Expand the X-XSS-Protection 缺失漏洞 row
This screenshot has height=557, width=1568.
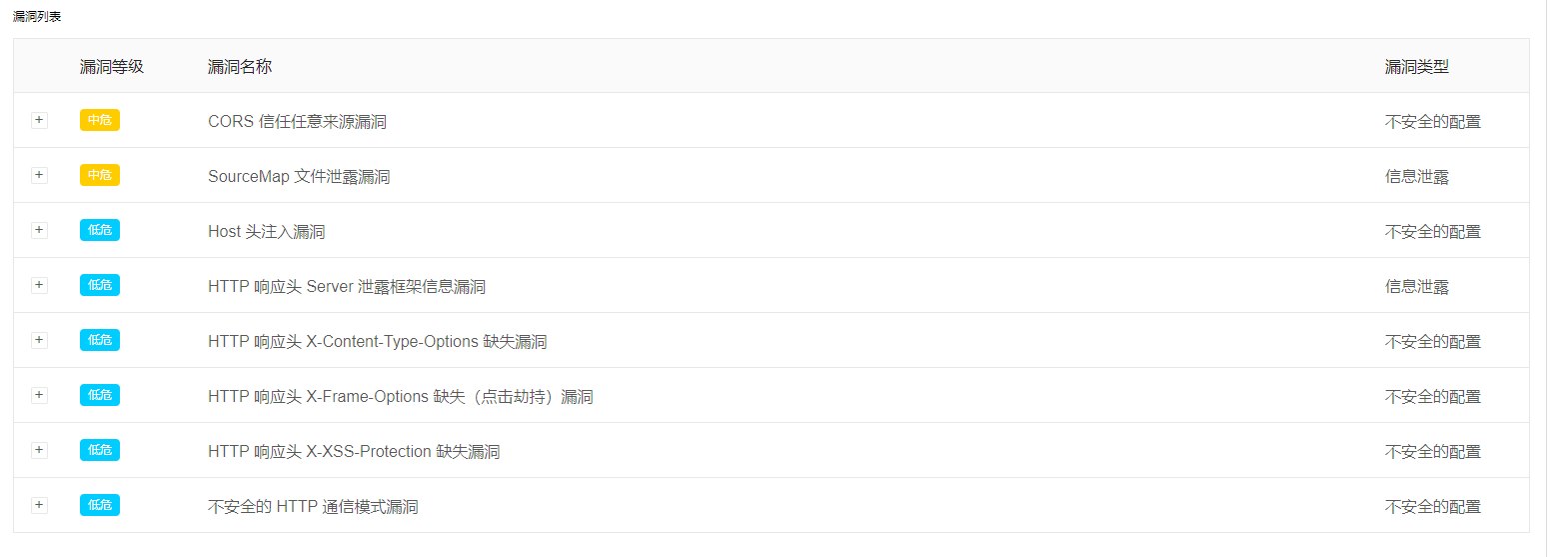coord(39,450)
